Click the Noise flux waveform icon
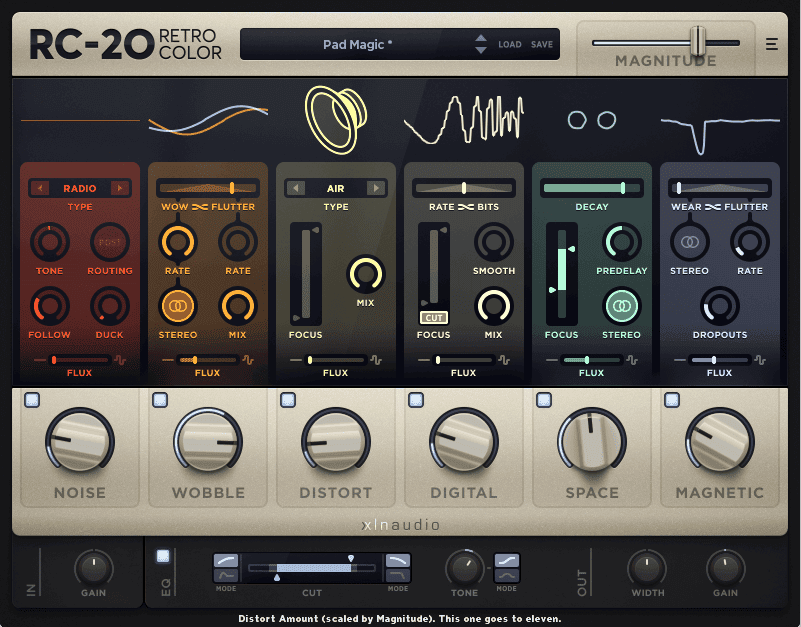Viewport: 801px width, 627px height. pyautogui.click(x=121, y=360)
